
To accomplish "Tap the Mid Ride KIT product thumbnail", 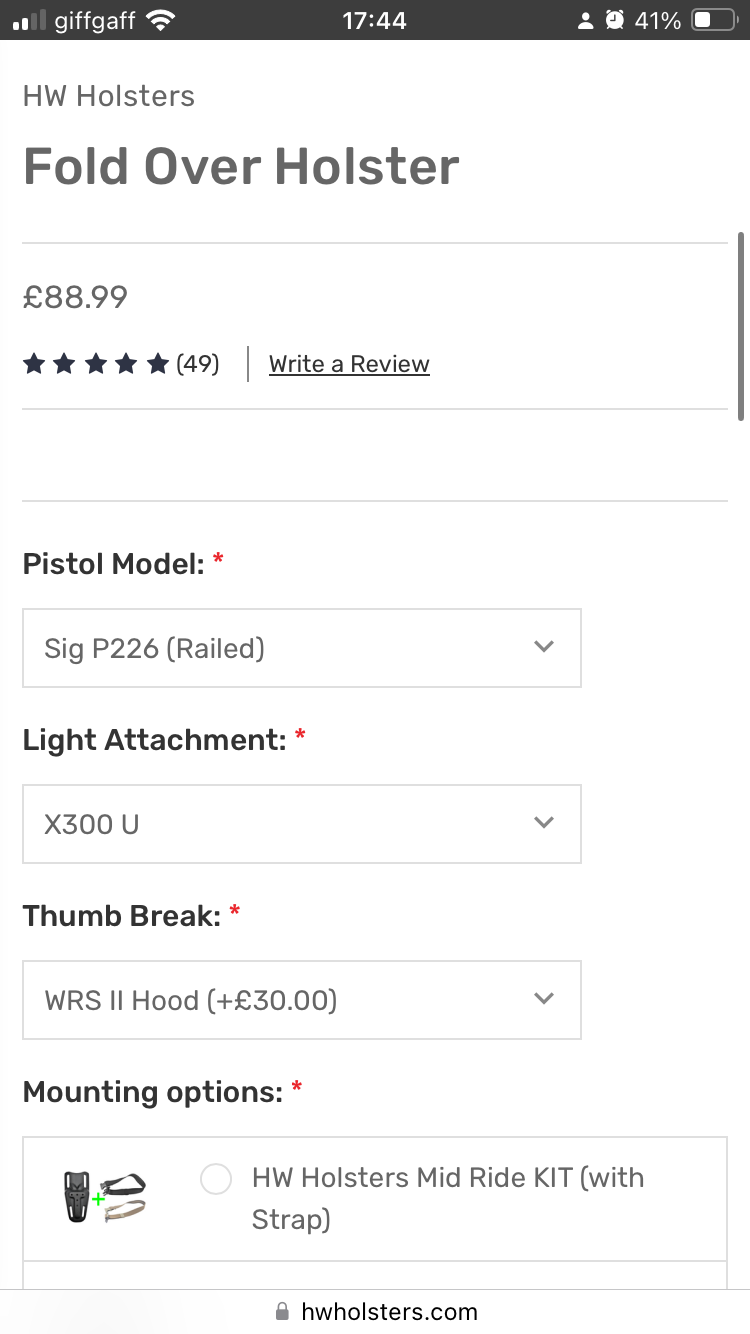I will click(104, 1196).
